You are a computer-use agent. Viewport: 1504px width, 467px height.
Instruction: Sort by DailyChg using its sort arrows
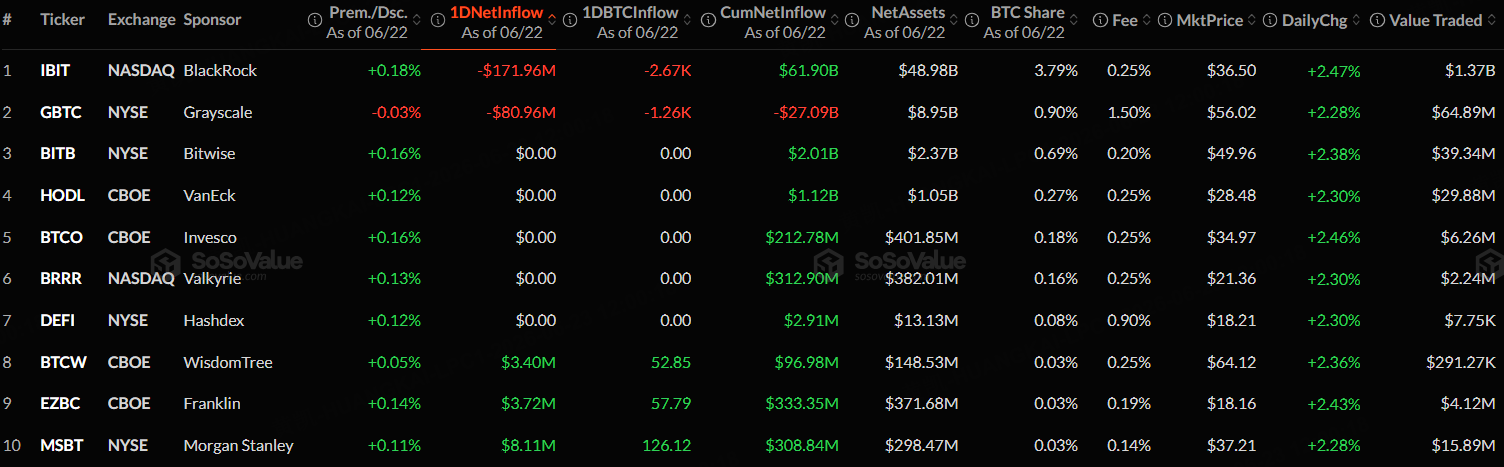tap(1356, 20)
